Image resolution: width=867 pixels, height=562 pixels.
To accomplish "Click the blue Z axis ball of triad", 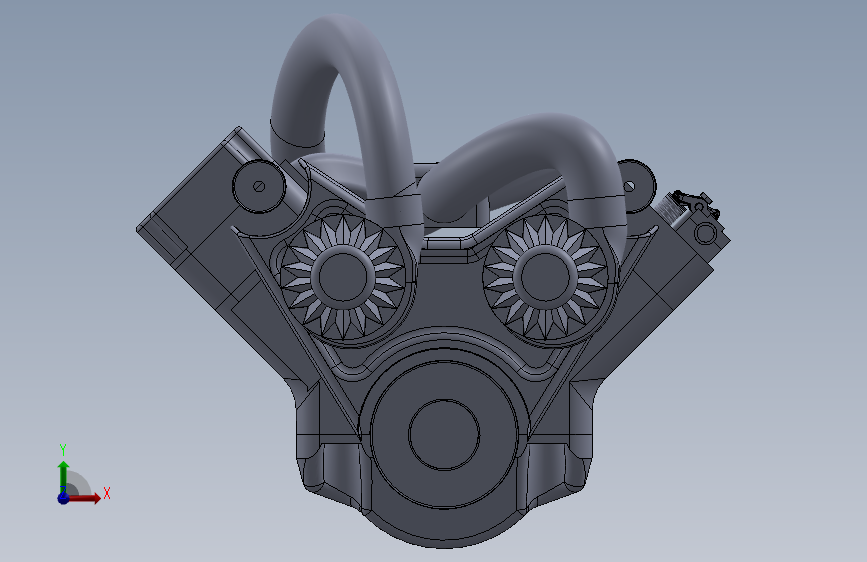I will (x=64, y=498).
